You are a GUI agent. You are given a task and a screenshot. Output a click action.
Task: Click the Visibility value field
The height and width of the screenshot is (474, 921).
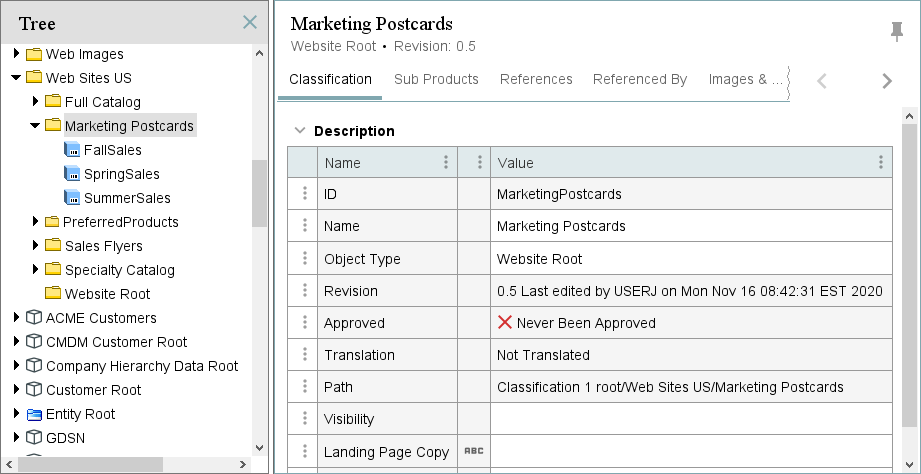(x=690, y=419)
